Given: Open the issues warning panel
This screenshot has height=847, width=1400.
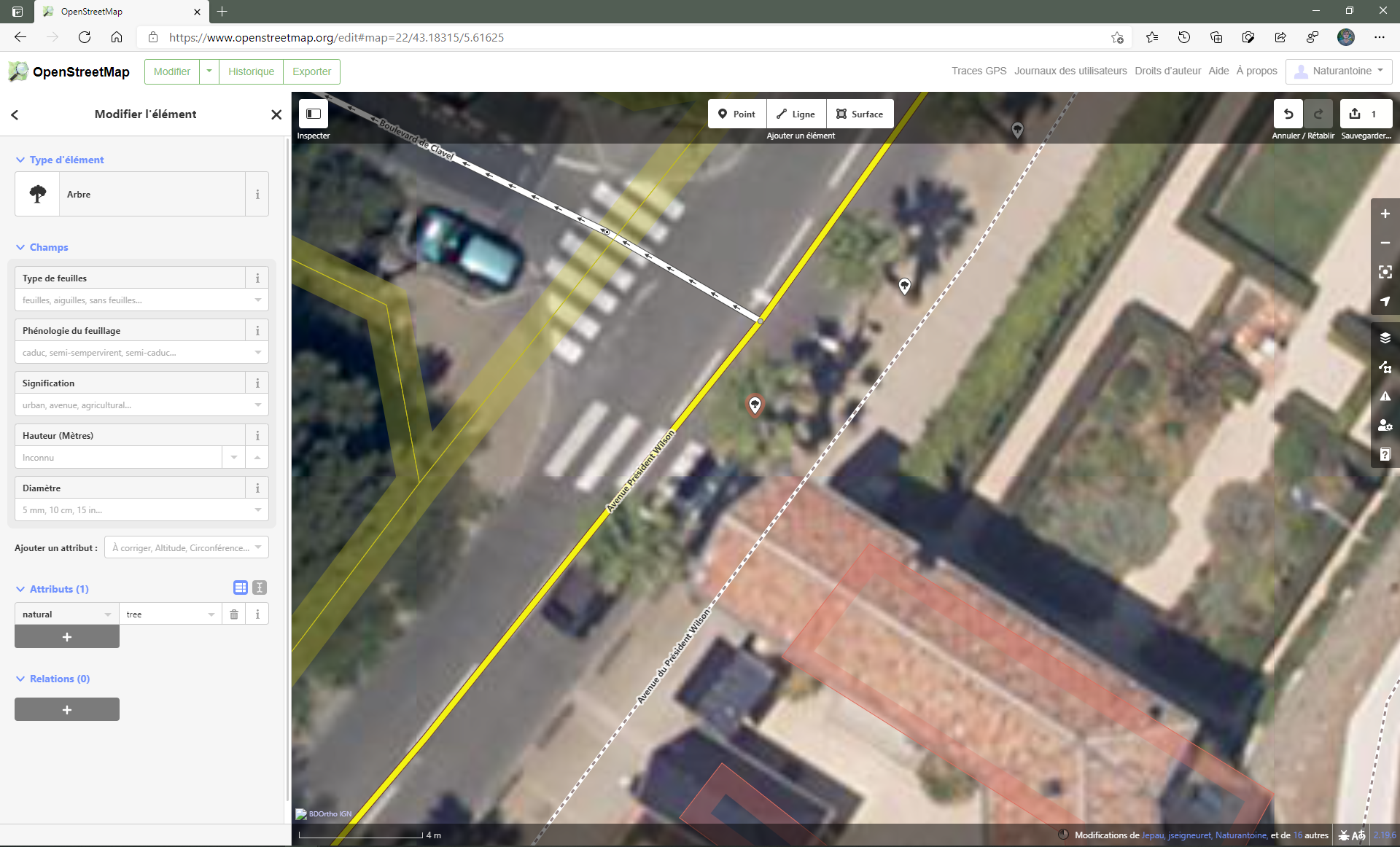Looking at the screenshot, I should 1385,397.
